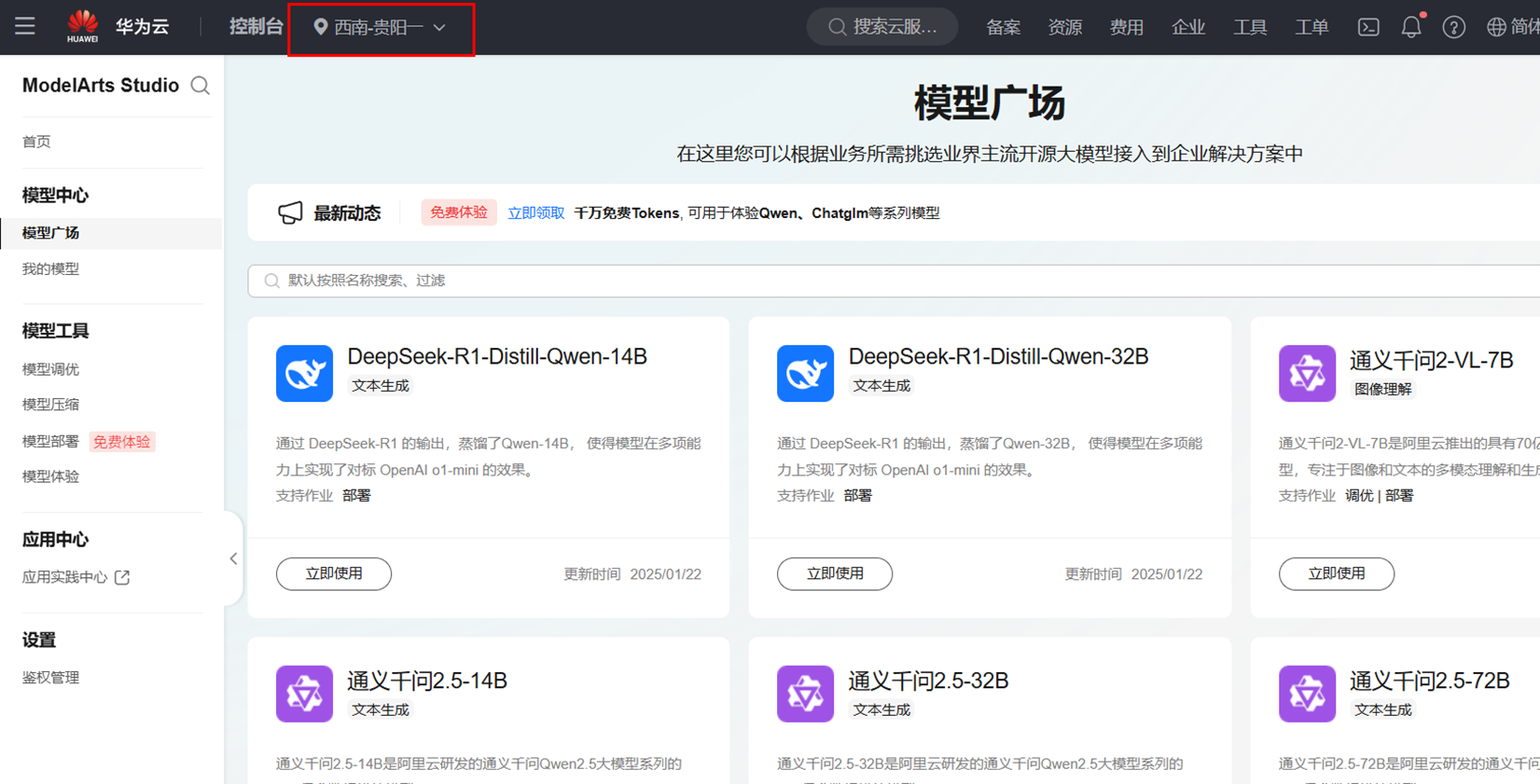Click the 应用中心 section heading
The height and width of the screenshot is (784, 1540).
tap(55, 540)
